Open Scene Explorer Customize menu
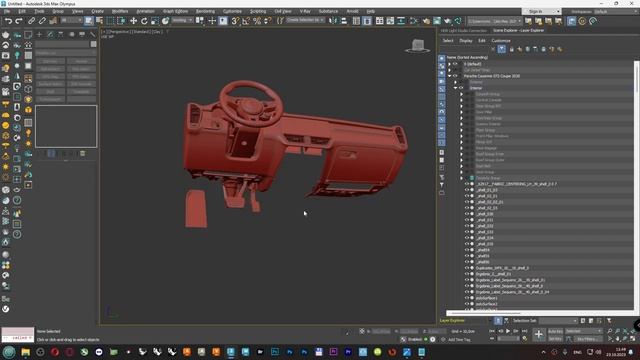Viewport: 640px width, 360px height. tap(501, 41)
